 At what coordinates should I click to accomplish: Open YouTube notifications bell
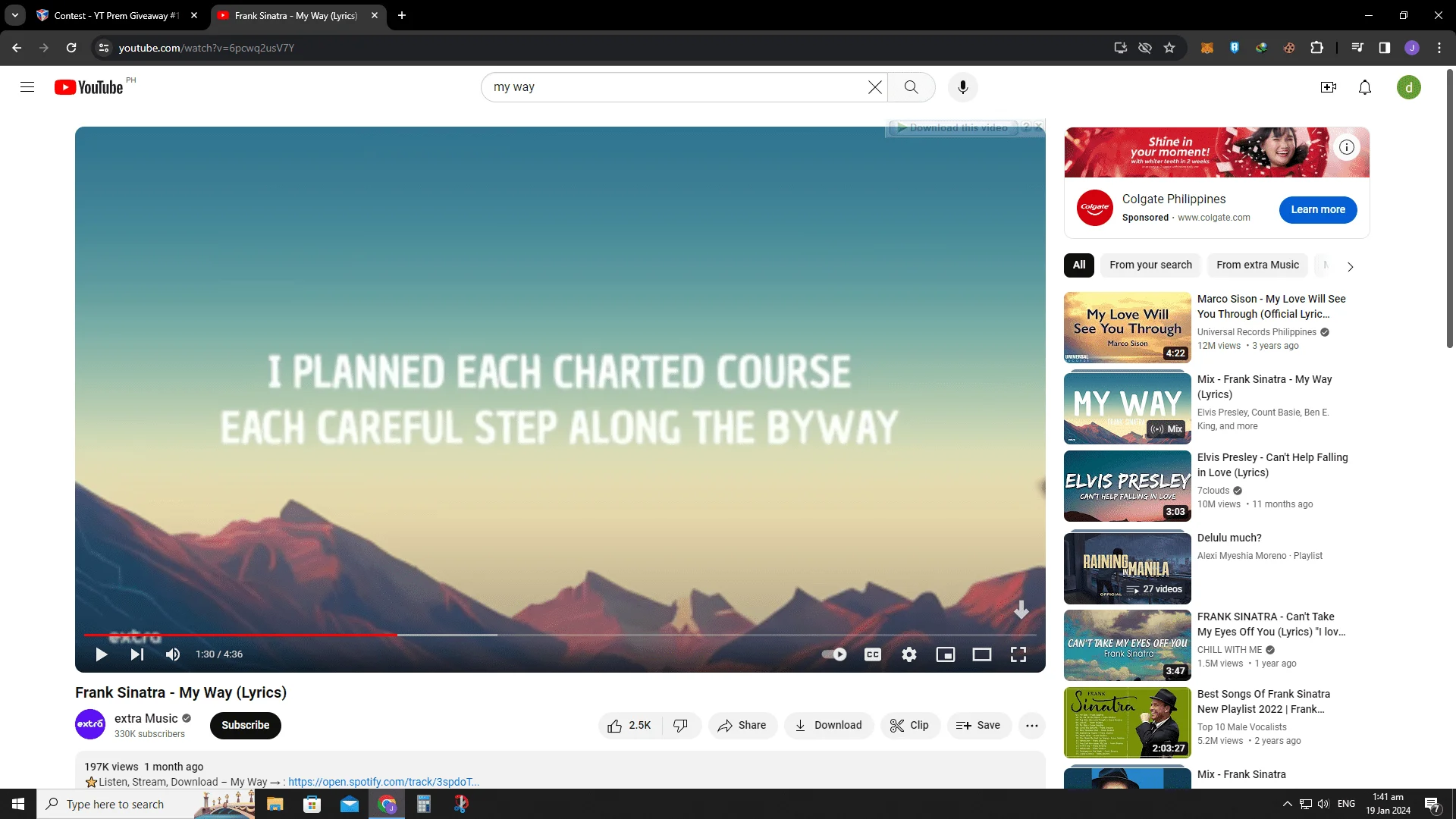(1365, 87)
